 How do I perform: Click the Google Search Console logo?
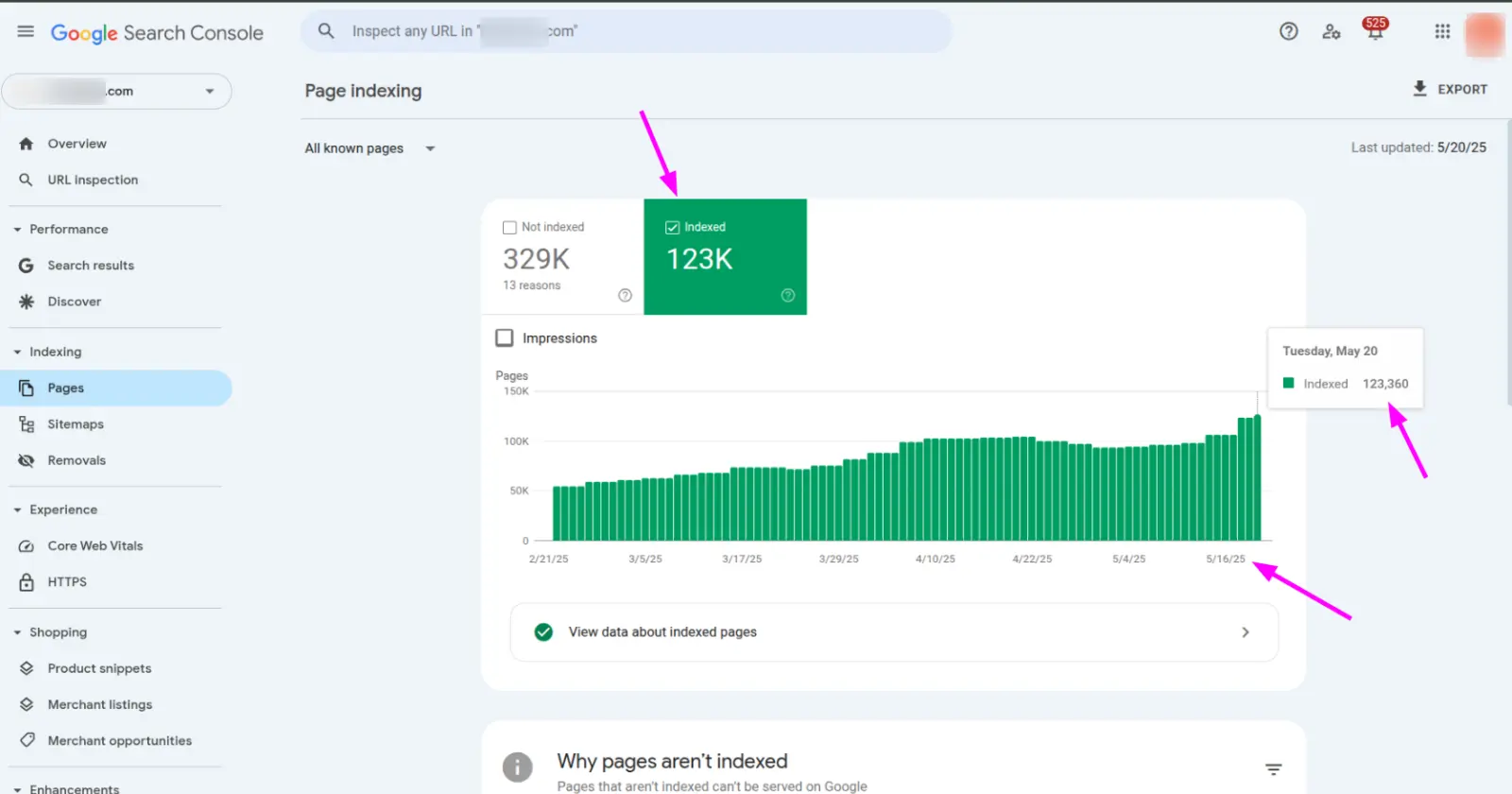point(157,33)
